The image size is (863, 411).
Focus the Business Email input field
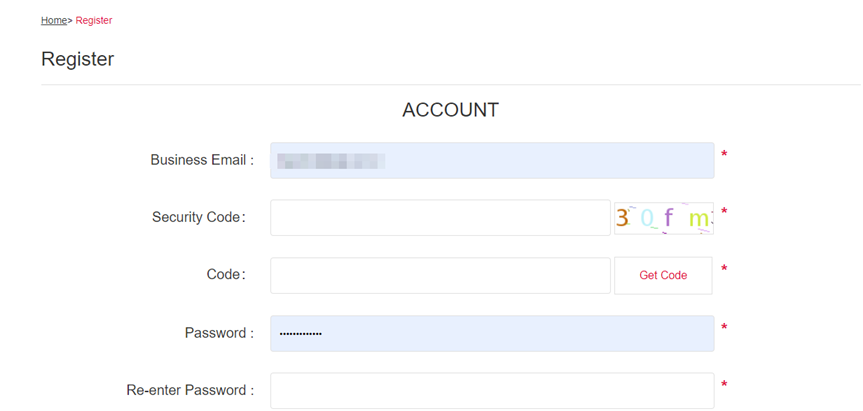tap(492, 160)
